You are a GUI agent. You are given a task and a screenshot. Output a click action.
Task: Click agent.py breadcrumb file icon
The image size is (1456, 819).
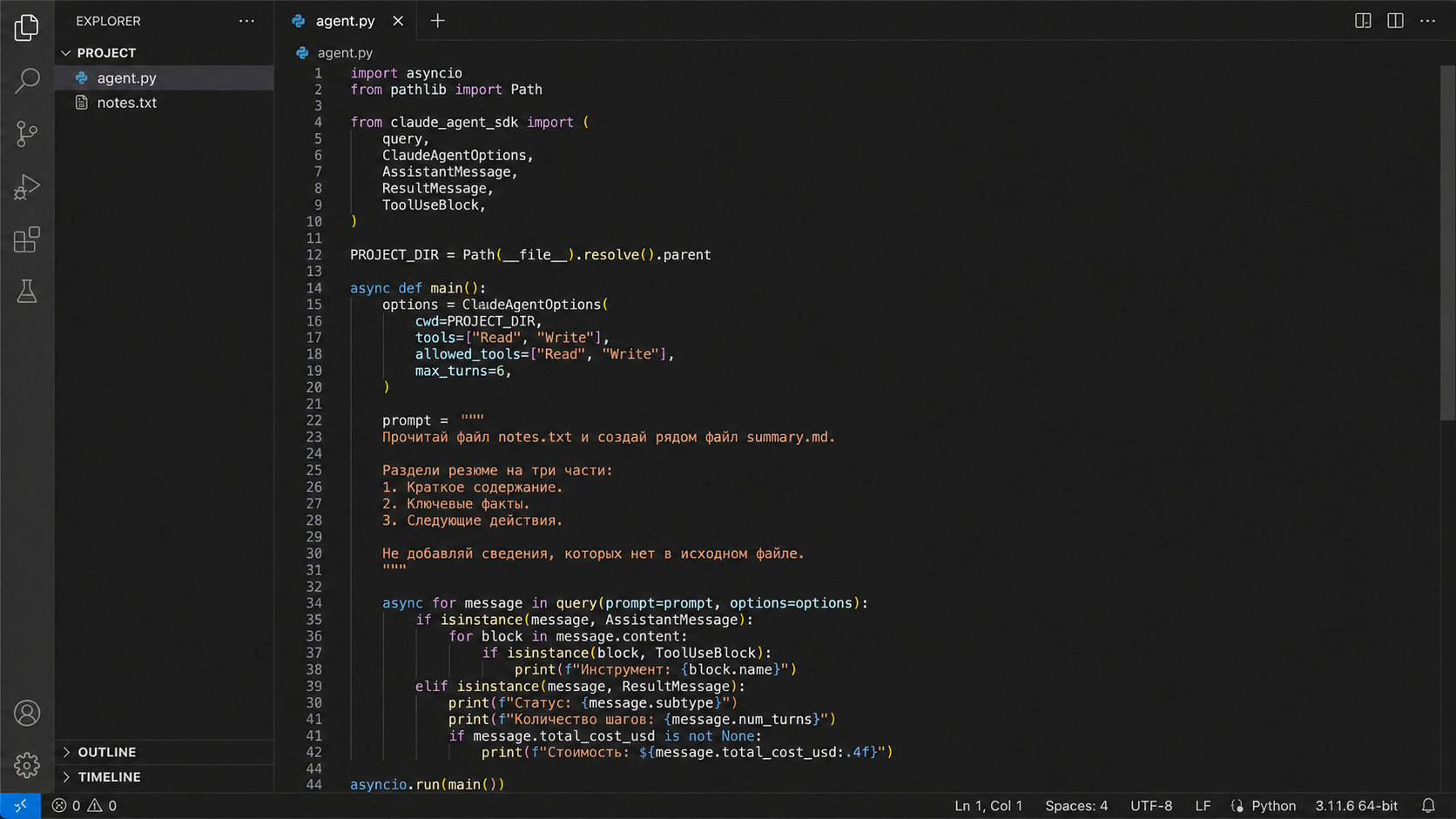tap(302, 53)
